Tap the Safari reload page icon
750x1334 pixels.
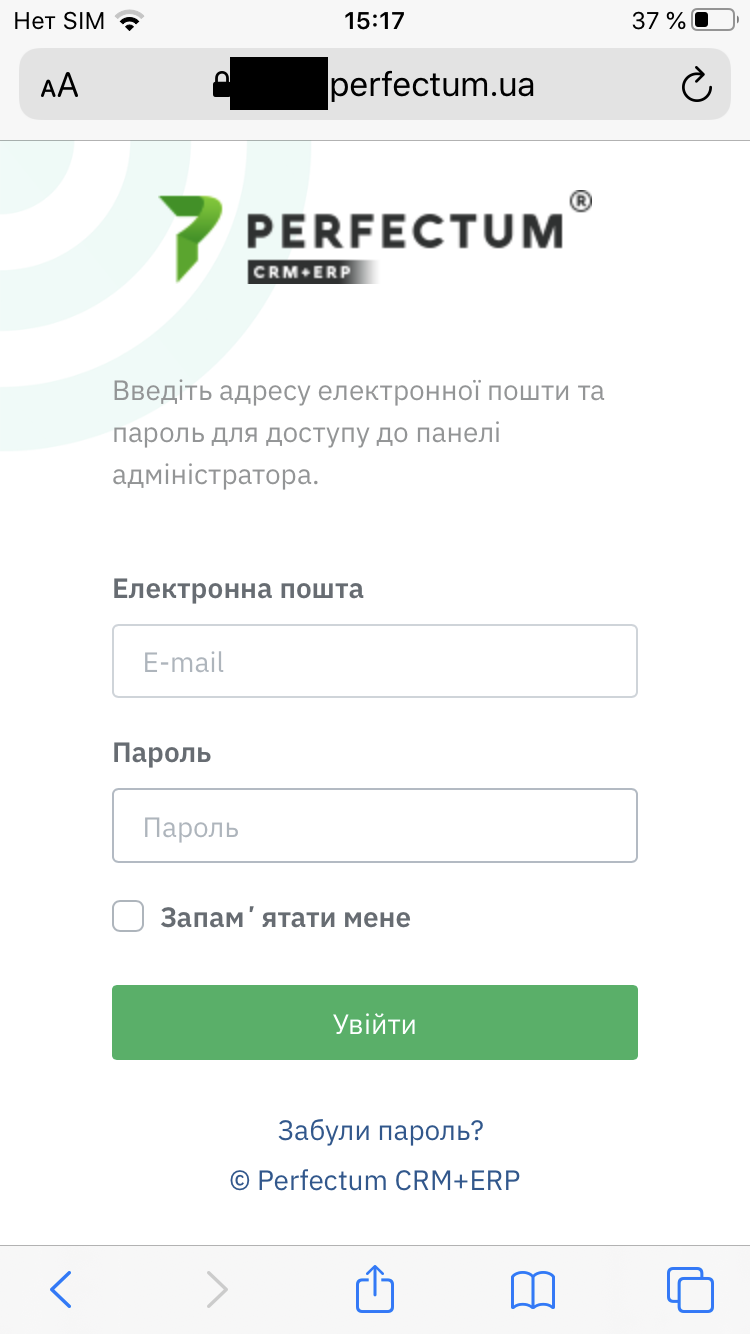pyautogui.click(x=696, y=85)
